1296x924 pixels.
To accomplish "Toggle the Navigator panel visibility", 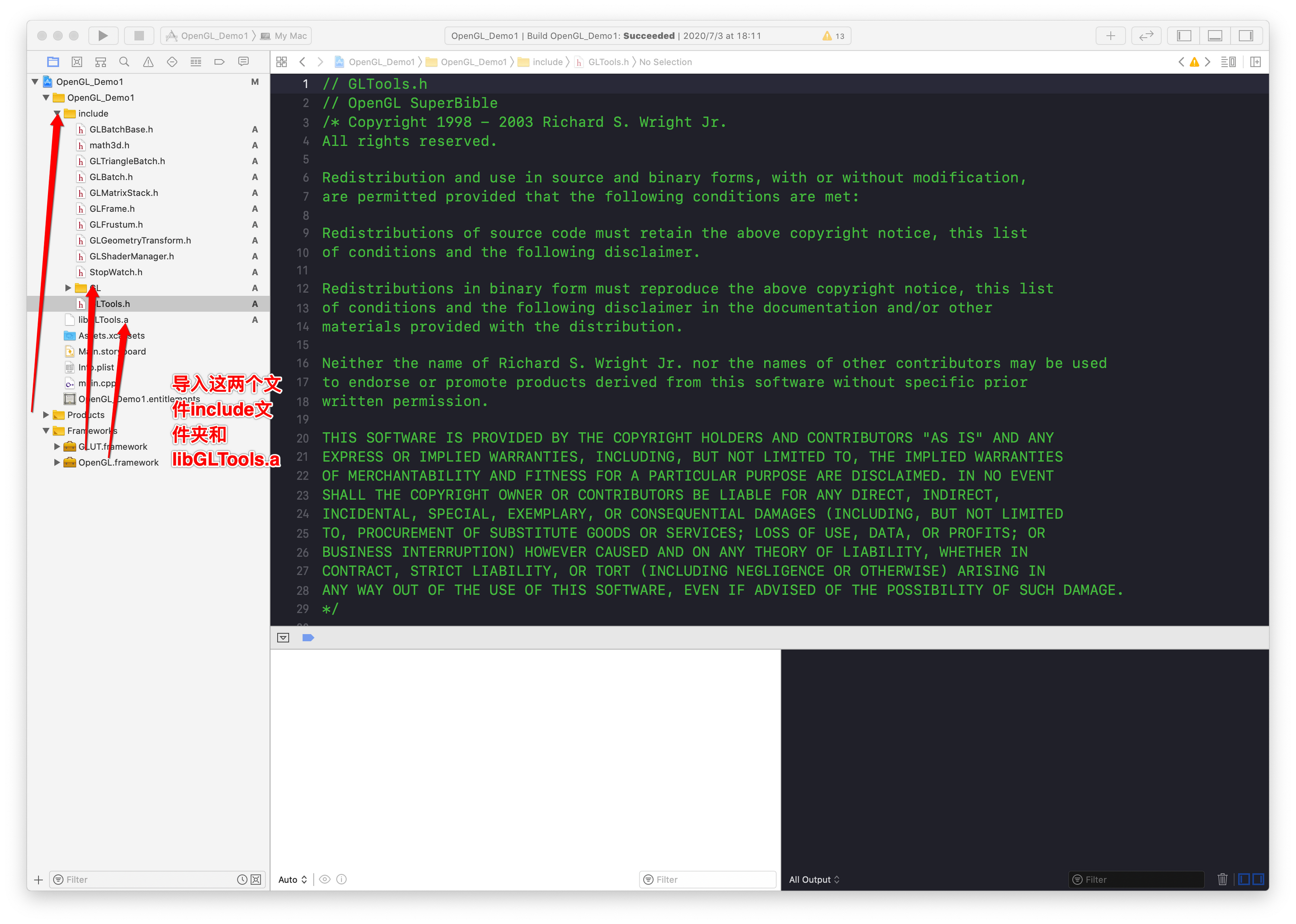I will point(1184,36).
